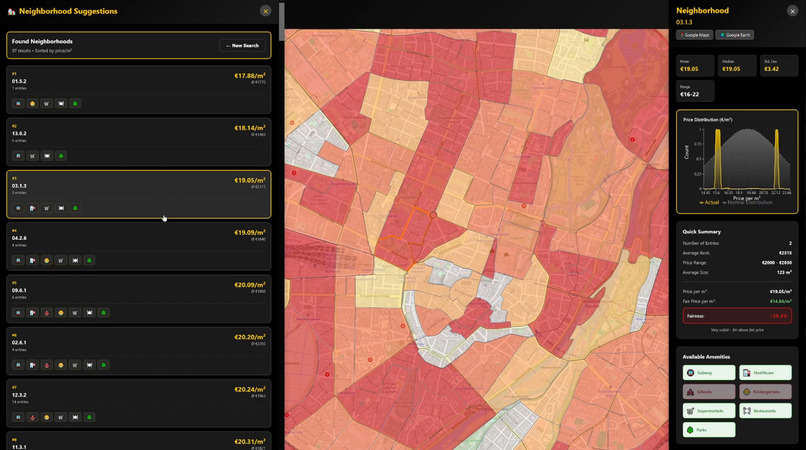This screenshot has width=806, height=450.
Task: Click the Restaurants amenity chip
Action: tap(765, 410)
